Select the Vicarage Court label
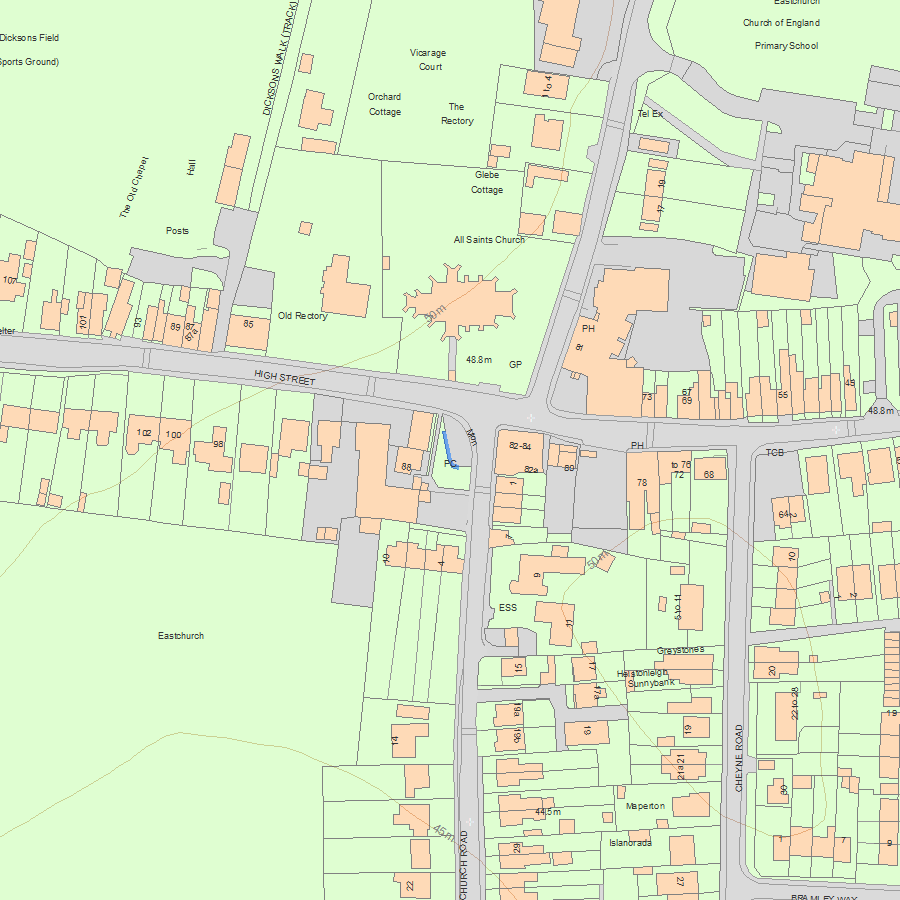900x900 pixels. pyautogui.click(x=428, y=60)
